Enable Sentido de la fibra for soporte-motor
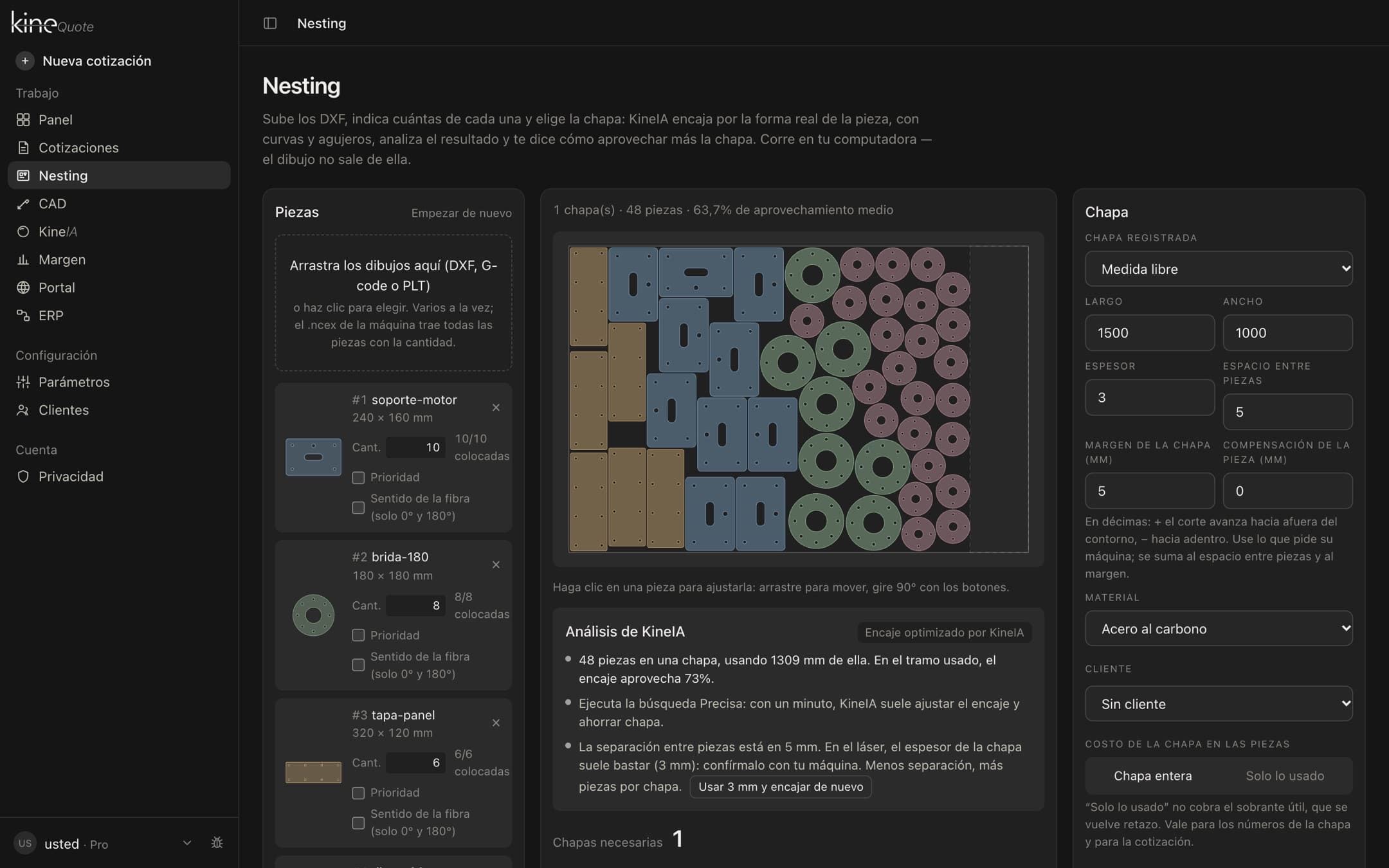The height and width of the screenshot is (868, 1389). [x=358, y=508]
